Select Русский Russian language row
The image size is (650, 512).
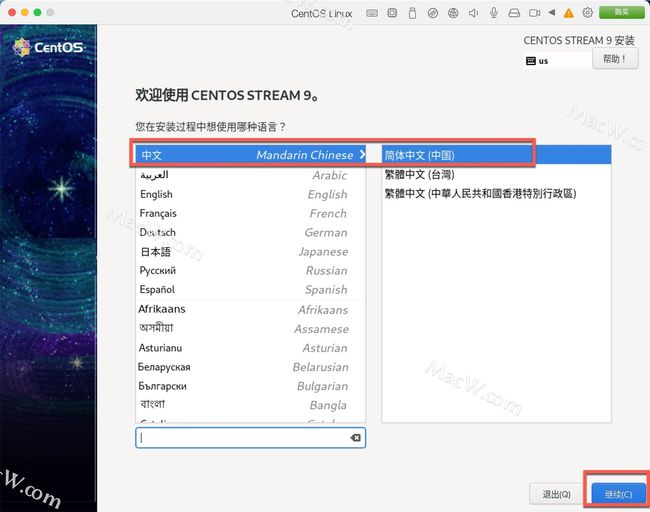pos(250,270)
